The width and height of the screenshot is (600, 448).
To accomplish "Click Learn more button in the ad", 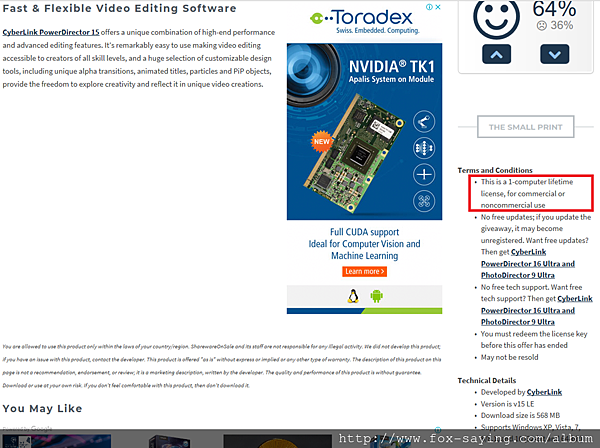I will point(364,271).
